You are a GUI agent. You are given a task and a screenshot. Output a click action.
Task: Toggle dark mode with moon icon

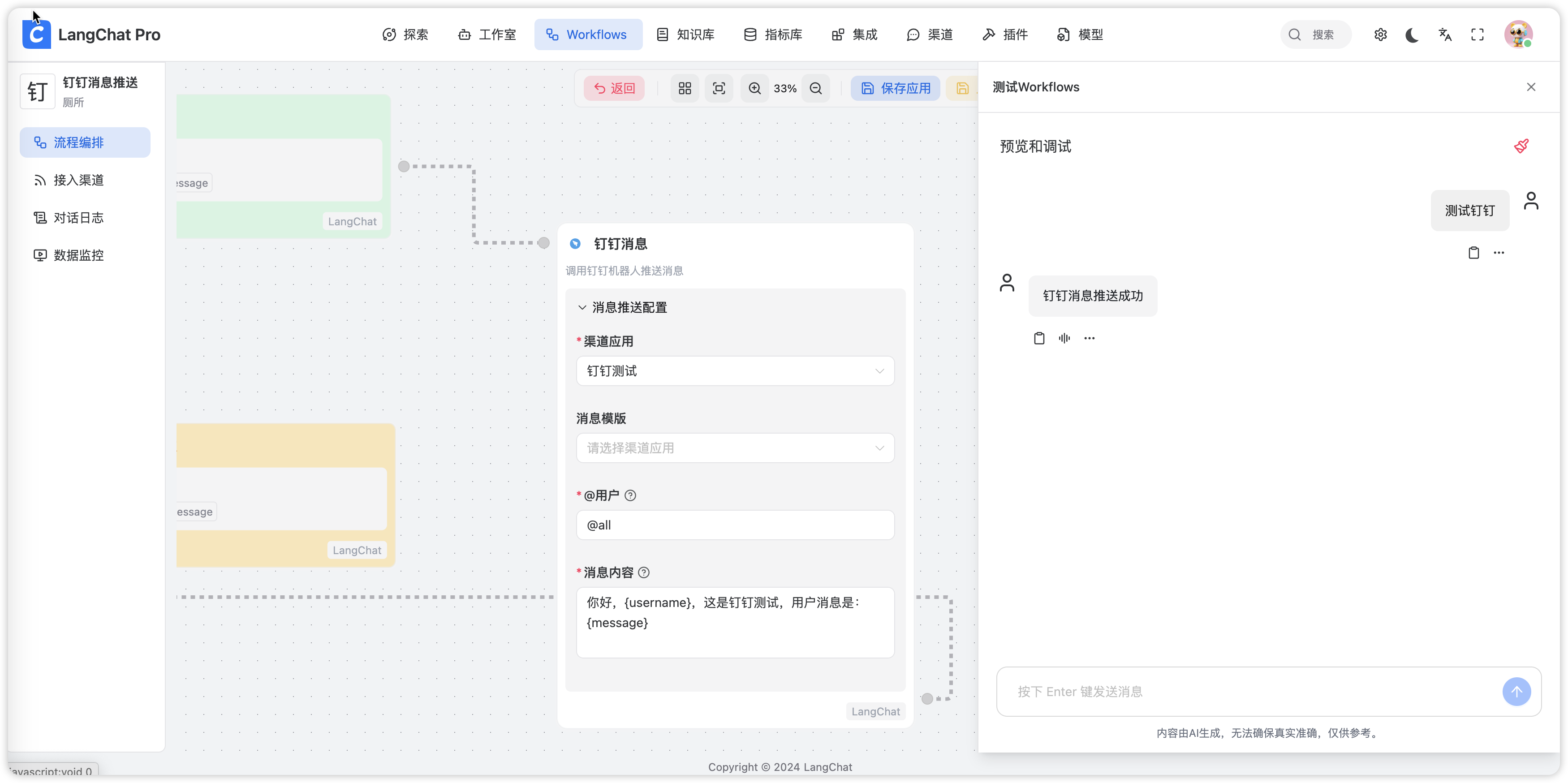[1412, 34]
